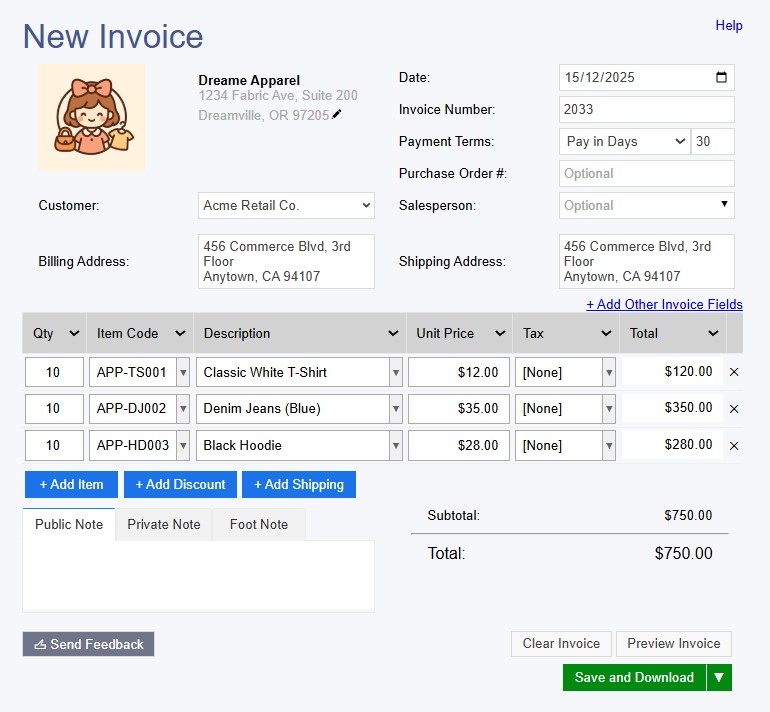Click the Shipping Address text box

coord(647,261)
